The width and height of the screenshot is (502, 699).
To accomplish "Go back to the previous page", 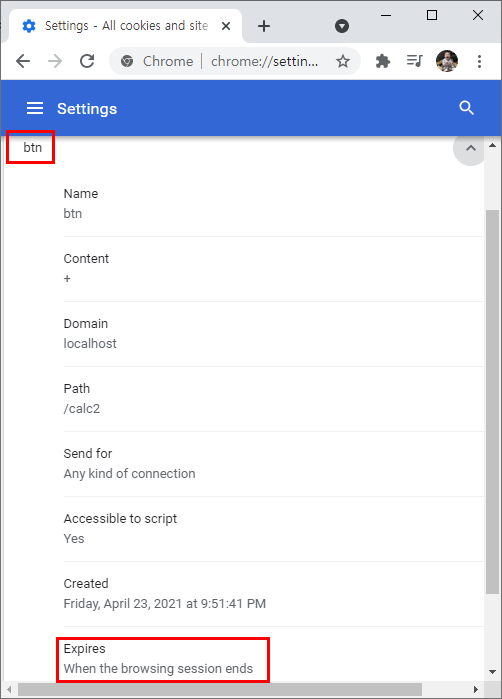I will pos(23,61).
